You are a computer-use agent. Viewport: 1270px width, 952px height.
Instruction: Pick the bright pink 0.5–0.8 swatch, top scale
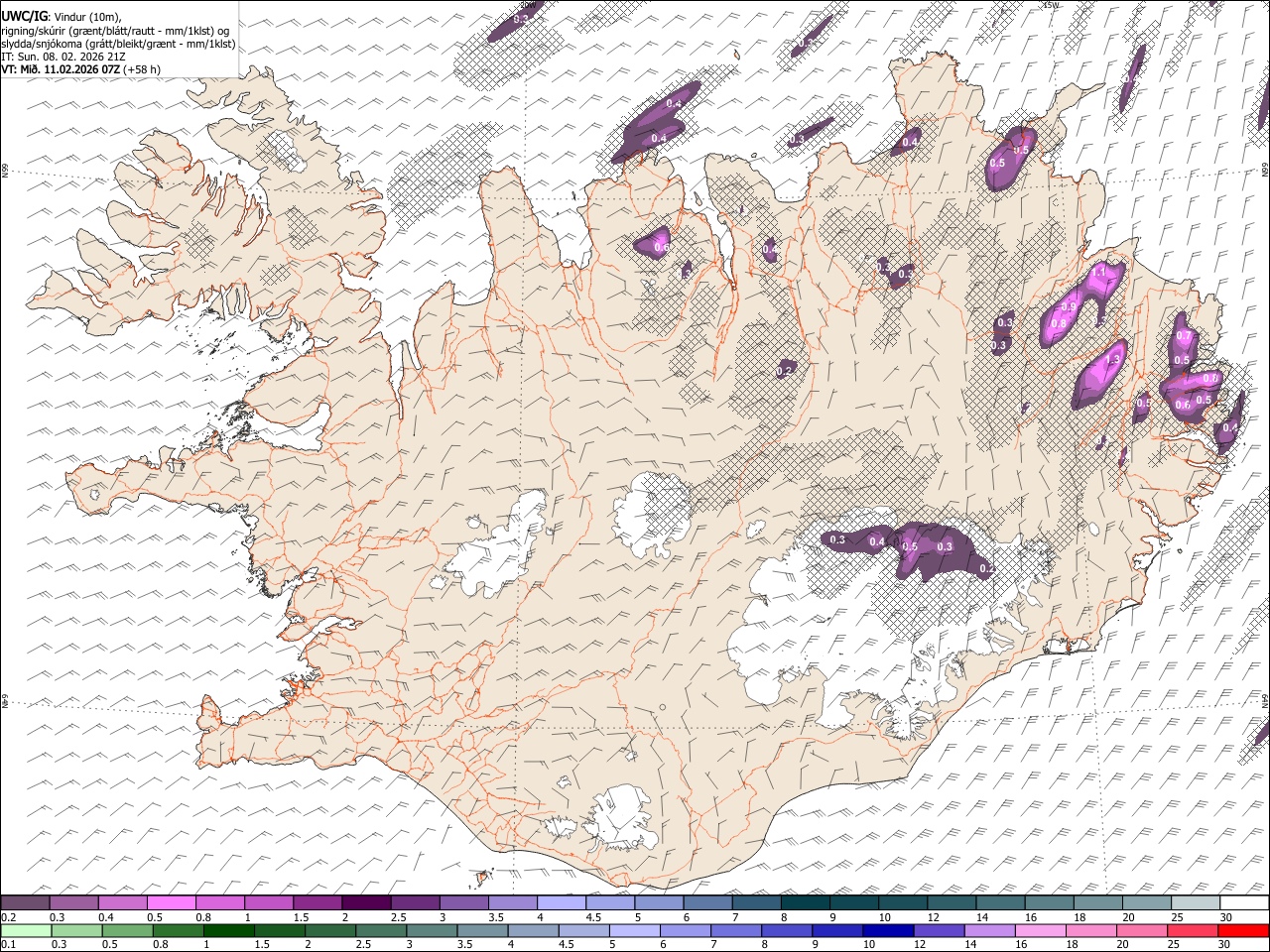coord(172,902)
